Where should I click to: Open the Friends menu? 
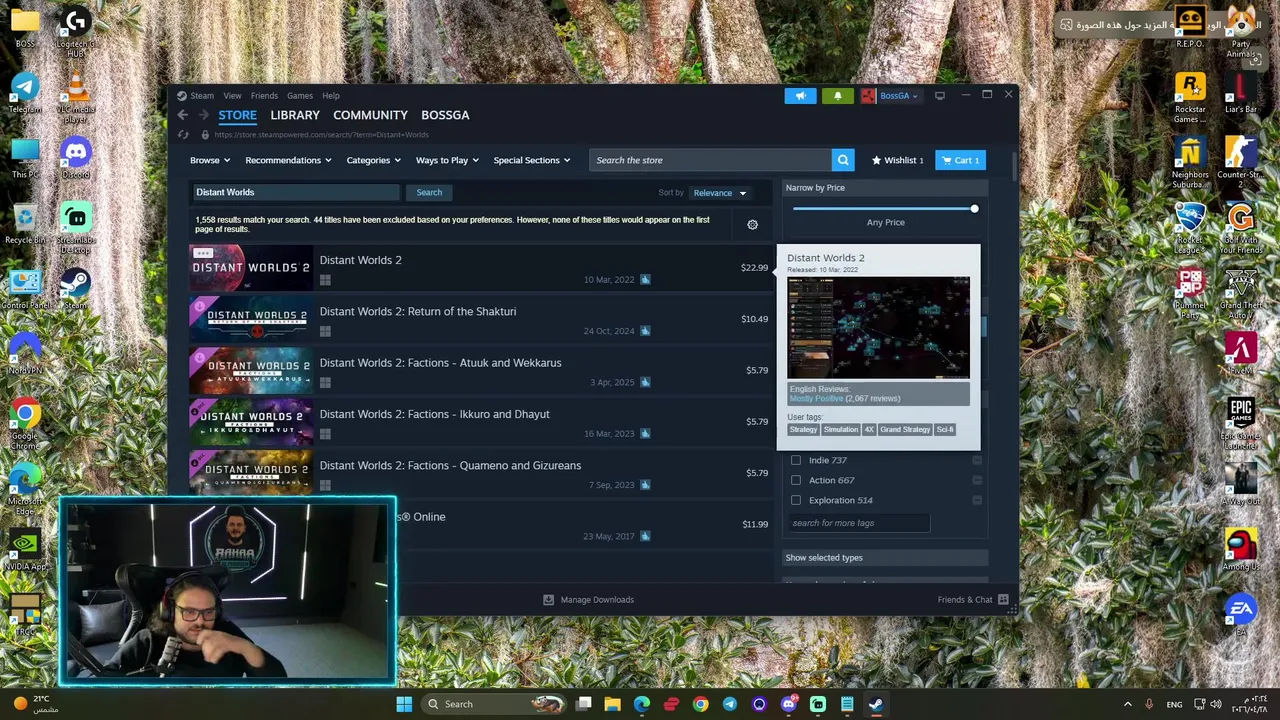264,96
